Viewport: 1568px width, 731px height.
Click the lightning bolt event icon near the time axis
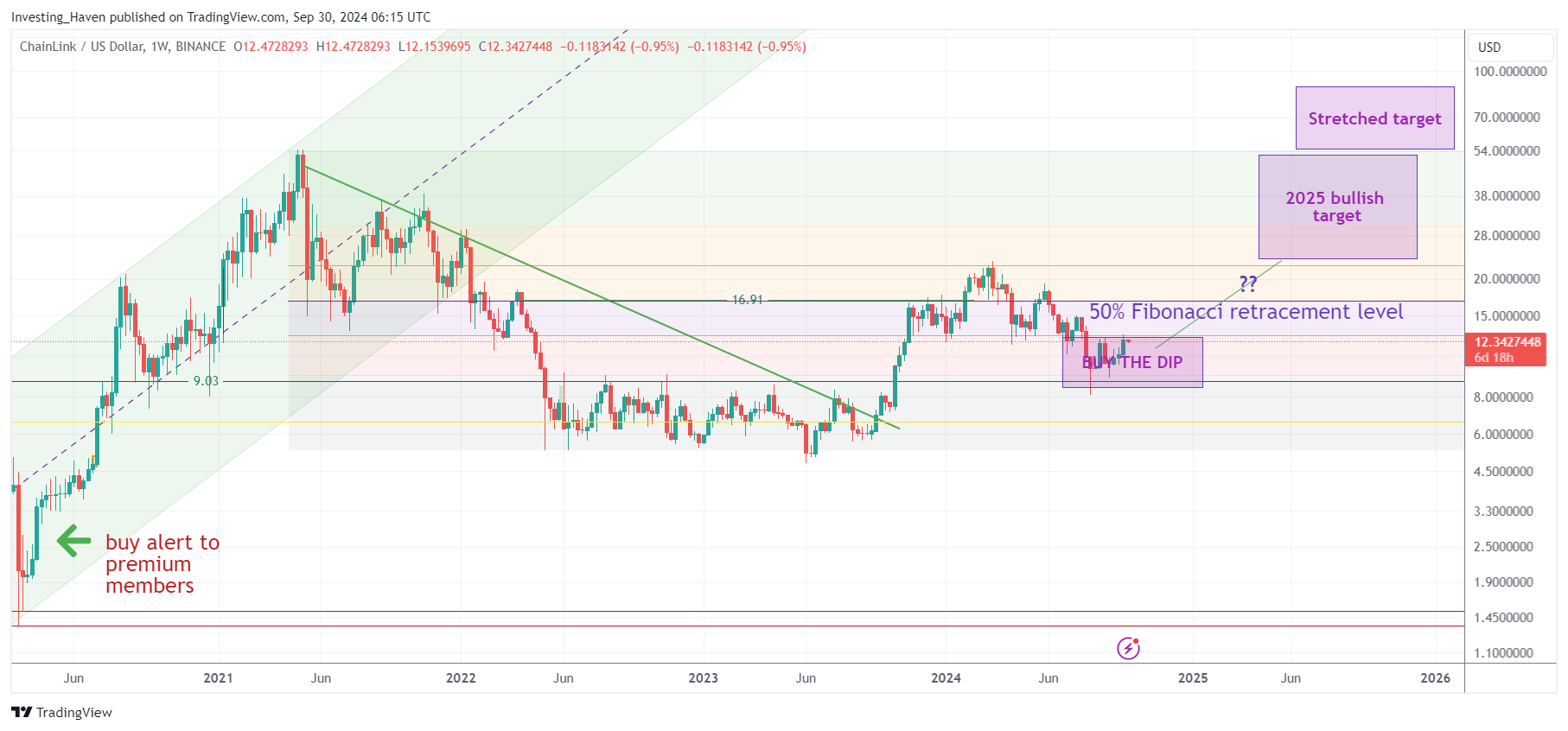tap(1128, 648)
